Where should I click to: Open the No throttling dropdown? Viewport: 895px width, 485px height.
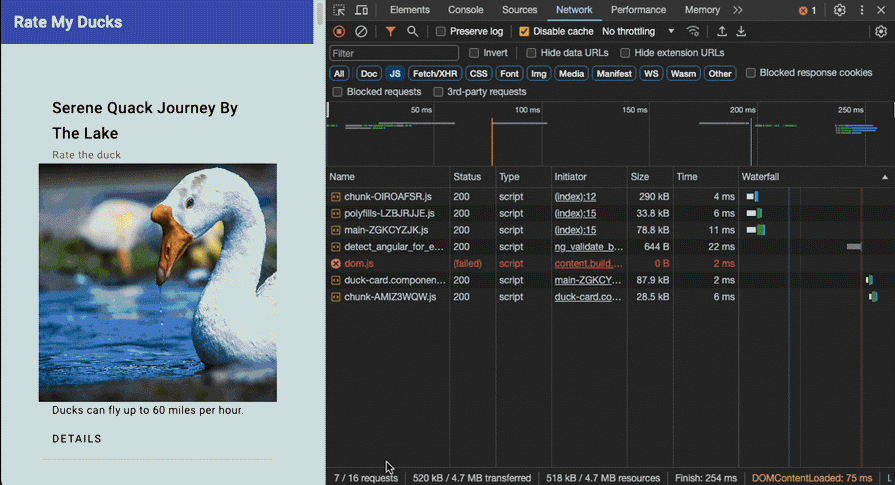(x=638, y=32)
